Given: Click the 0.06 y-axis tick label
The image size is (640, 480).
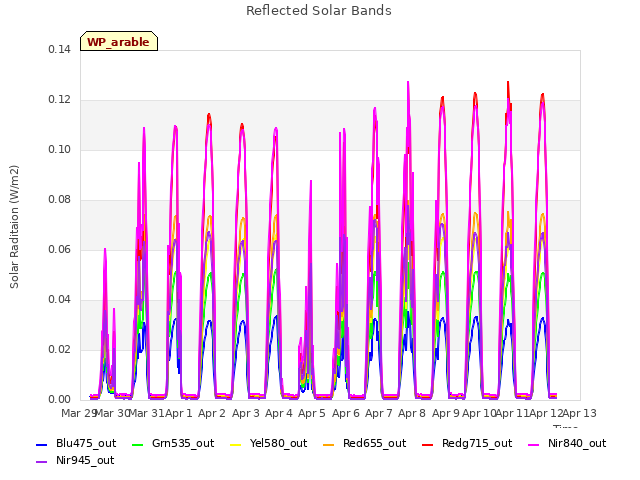Looking at the screenshot, I should (x=59, y=249).
